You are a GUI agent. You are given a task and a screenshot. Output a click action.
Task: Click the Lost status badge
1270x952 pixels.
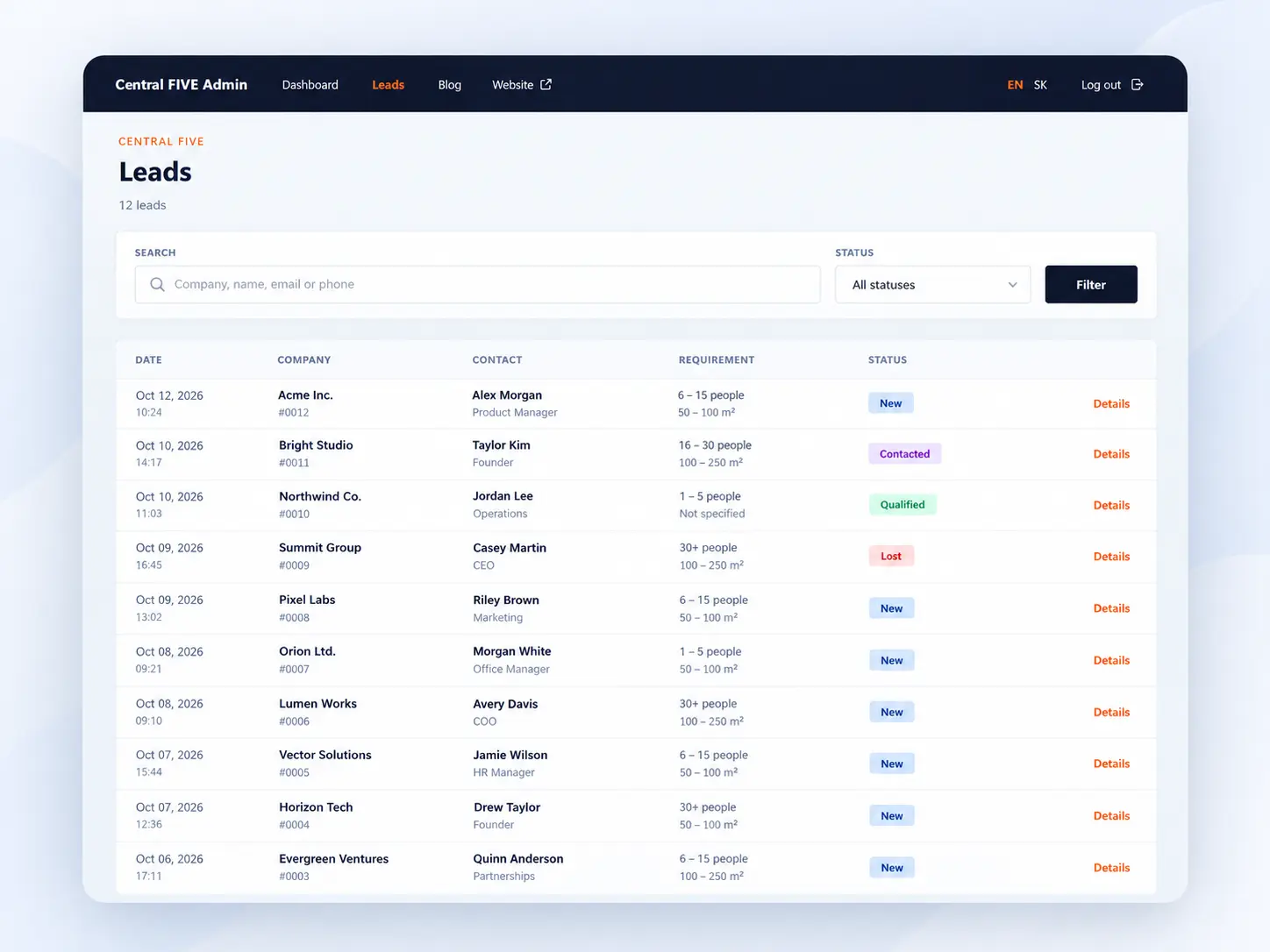click(x=891, y=556)
